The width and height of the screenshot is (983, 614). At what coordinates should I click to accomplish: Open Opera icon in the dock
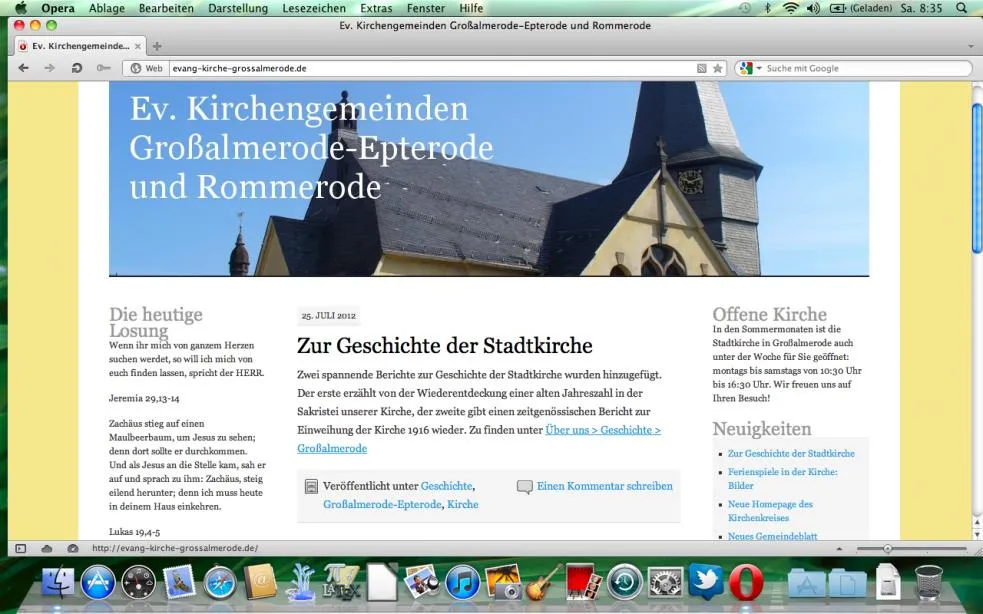click(746, 582)
